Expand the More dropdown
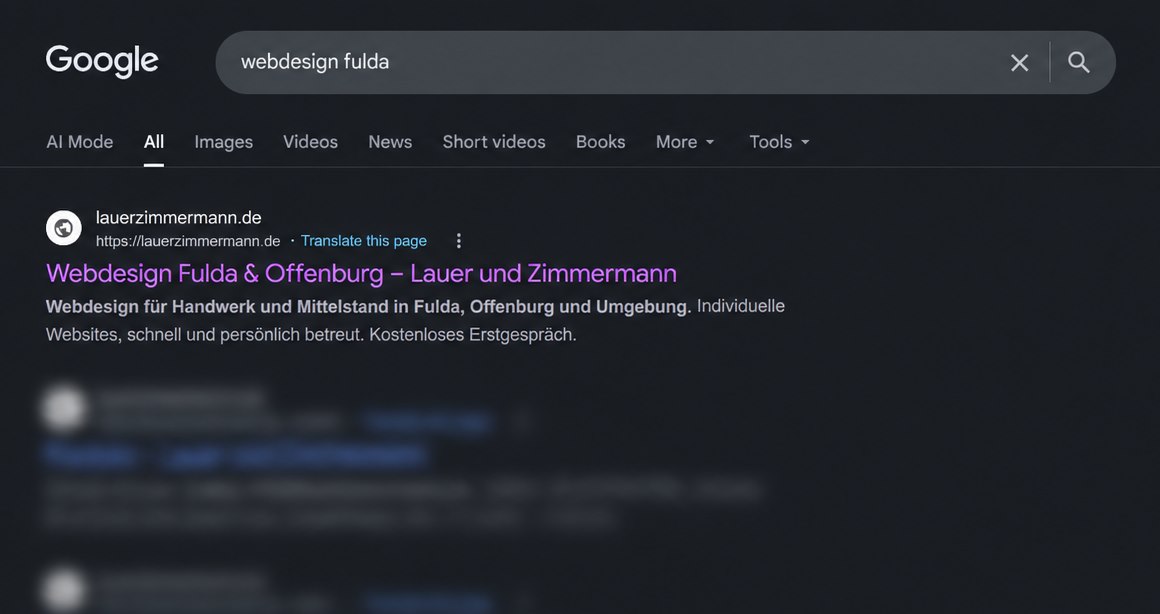 (685, 142)
